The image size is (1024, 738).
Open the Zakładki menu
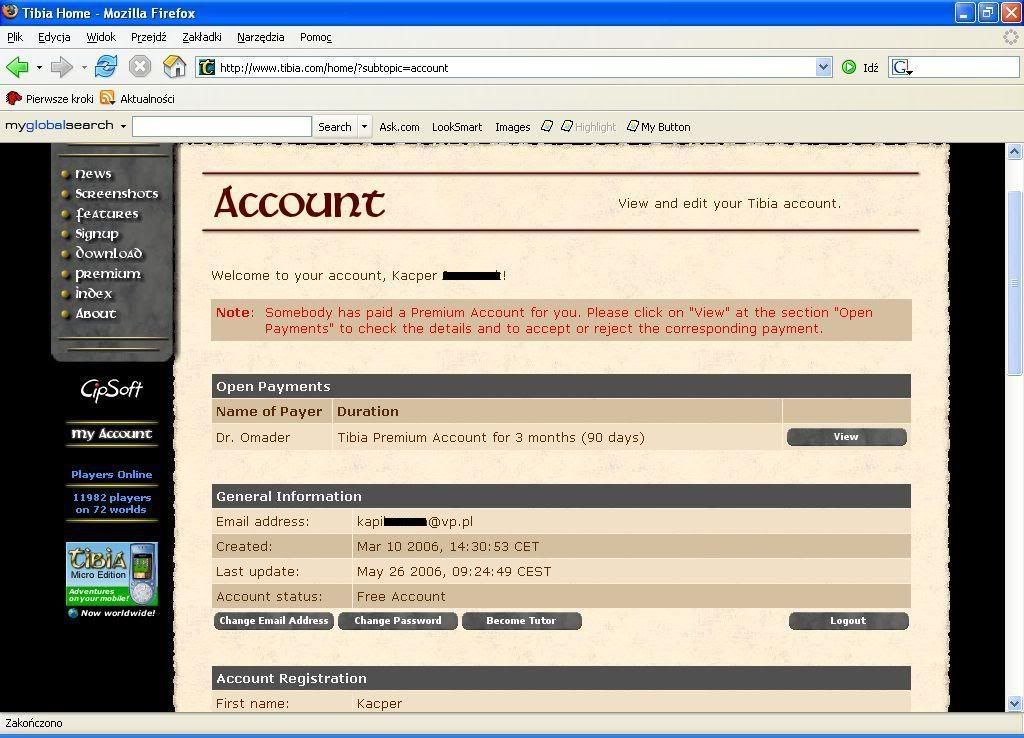click(202, 37)
